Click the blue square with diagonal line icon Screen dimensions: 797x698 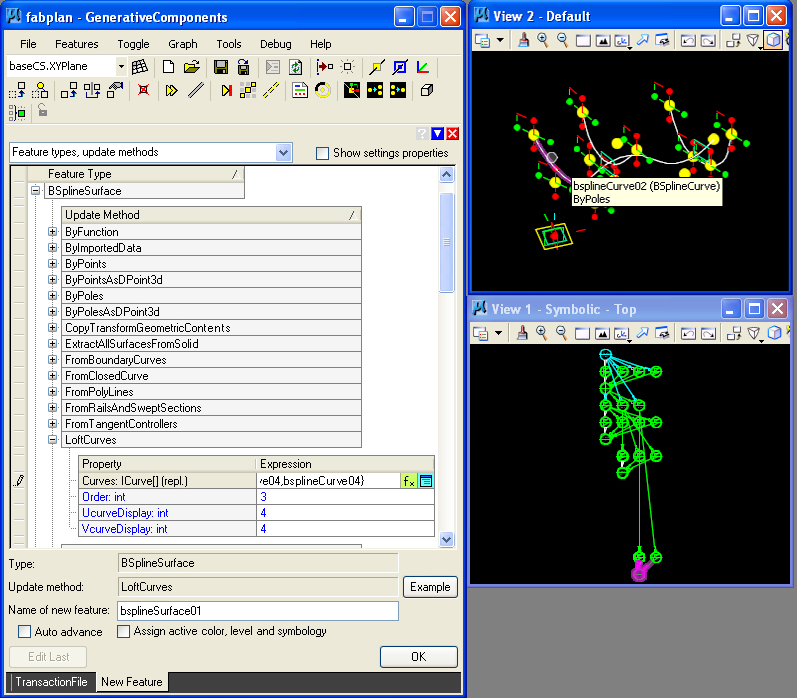coord(400,67)
